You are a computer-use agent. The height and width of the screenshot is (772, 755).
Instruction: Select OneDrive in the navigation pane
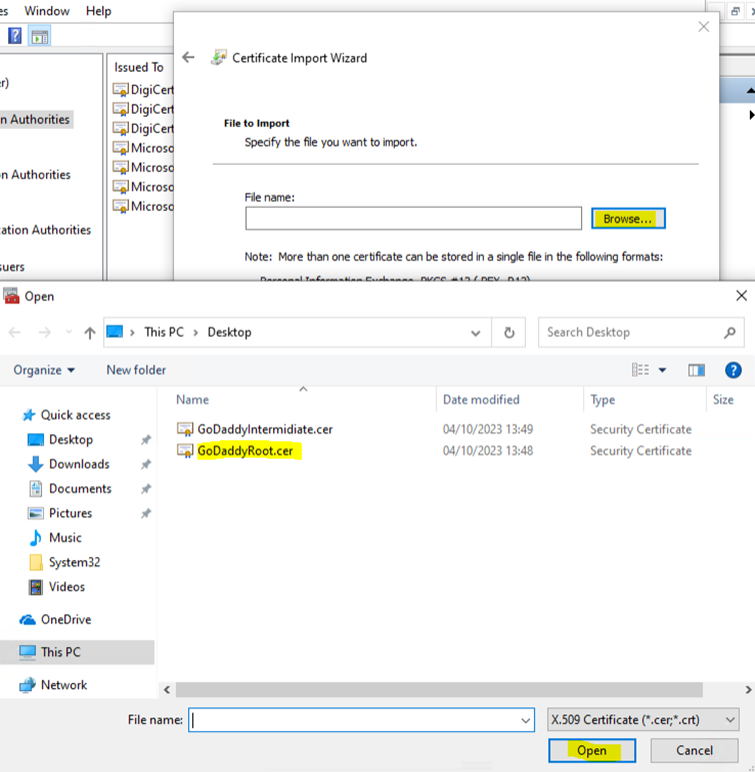tap(66, 619)
